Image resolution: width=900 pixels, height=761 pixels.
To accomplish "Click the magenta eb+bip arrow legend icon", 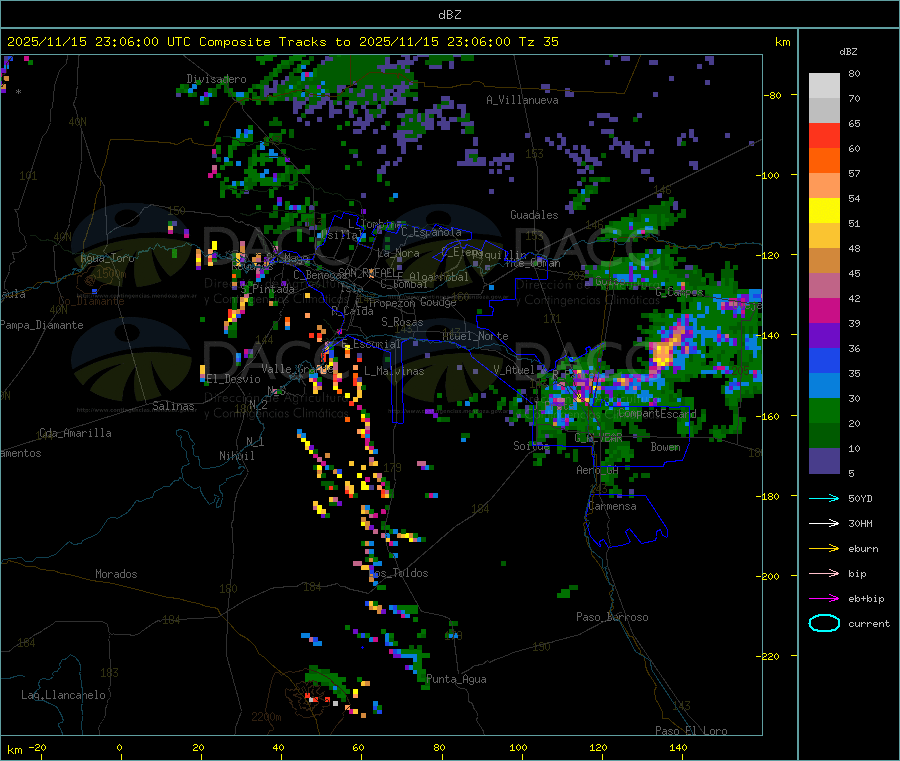I will click(x=824, y=599).
